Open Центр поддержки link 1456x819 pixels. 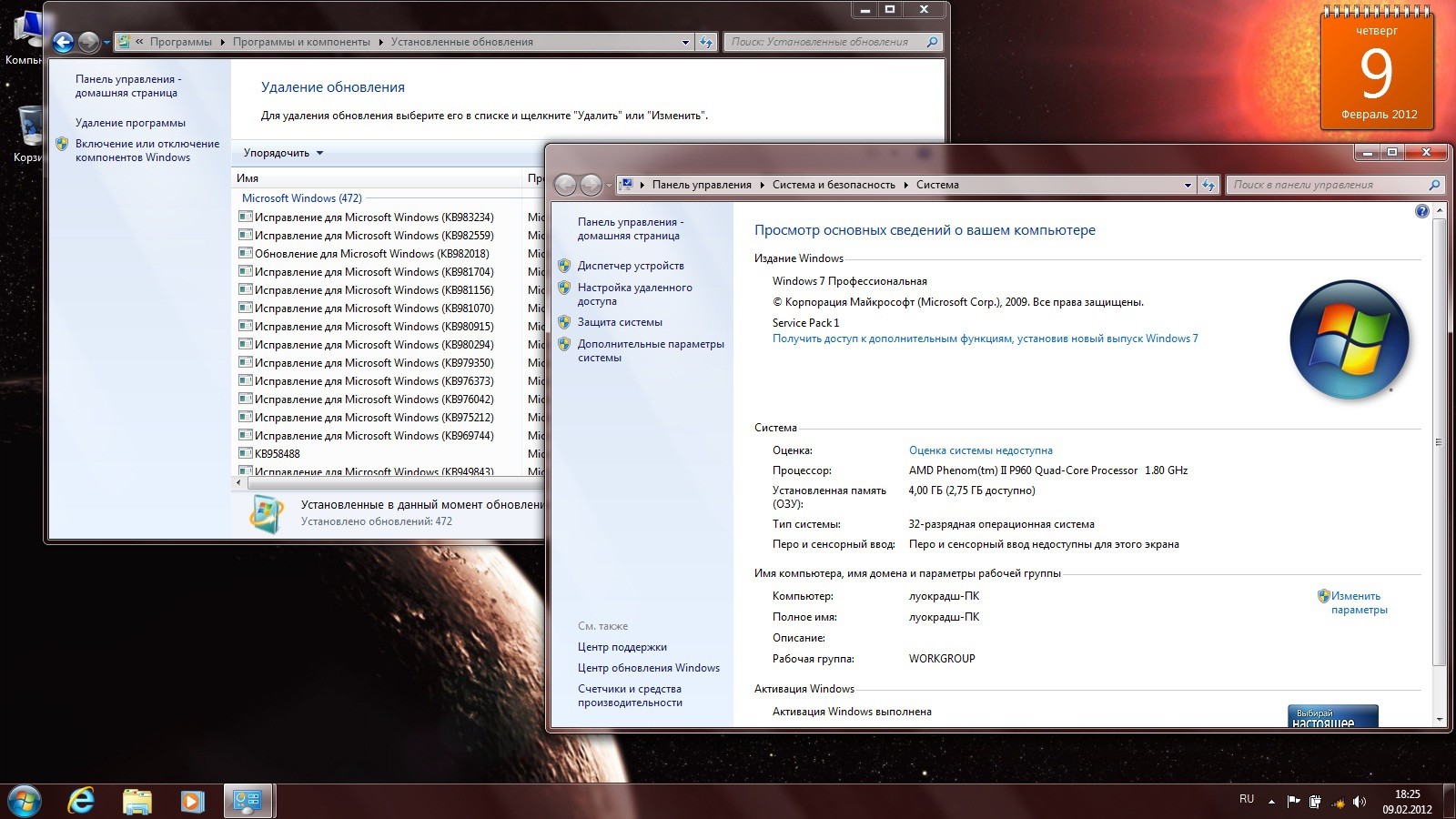tap(622, 647)
